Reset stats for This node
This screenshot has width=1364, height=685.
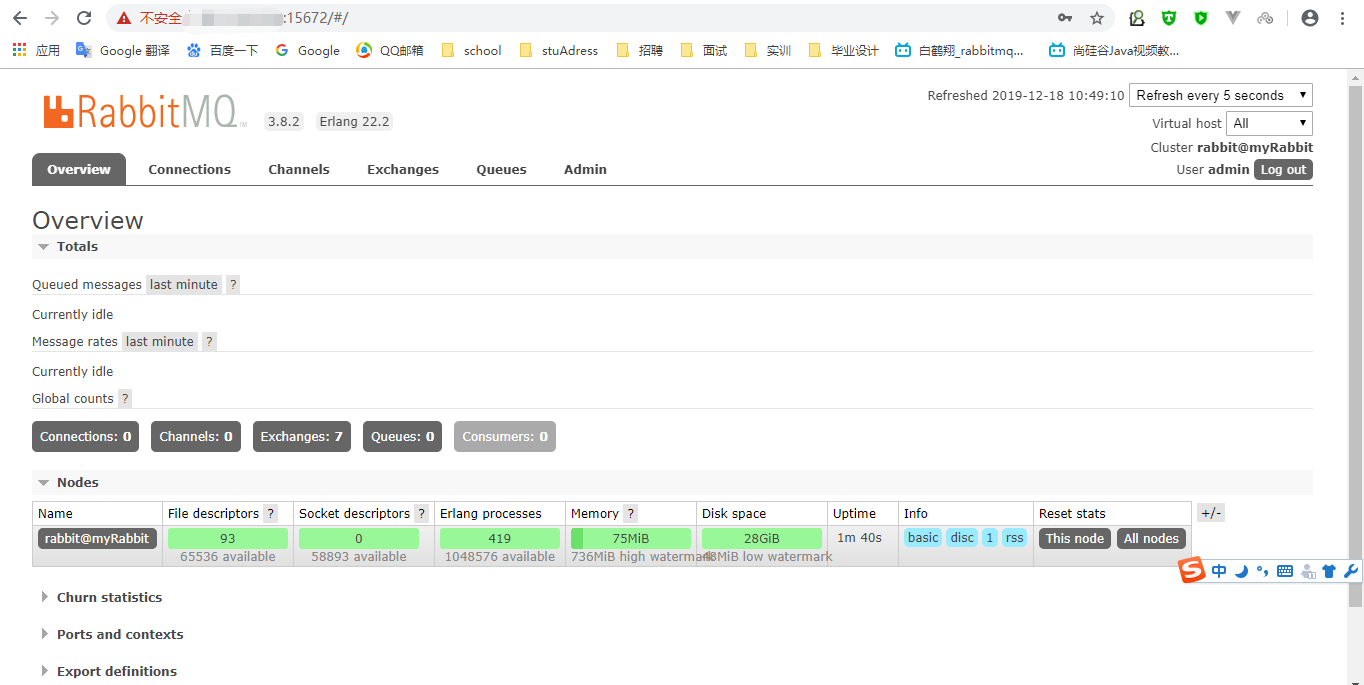[1075, 538]
